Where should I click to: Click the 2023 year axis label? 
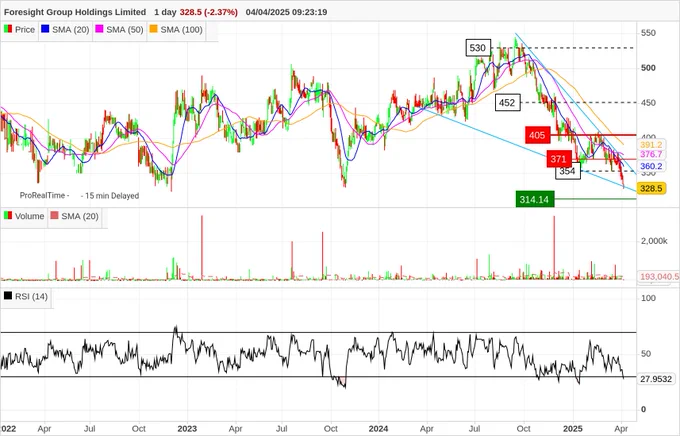coord(187,429)
